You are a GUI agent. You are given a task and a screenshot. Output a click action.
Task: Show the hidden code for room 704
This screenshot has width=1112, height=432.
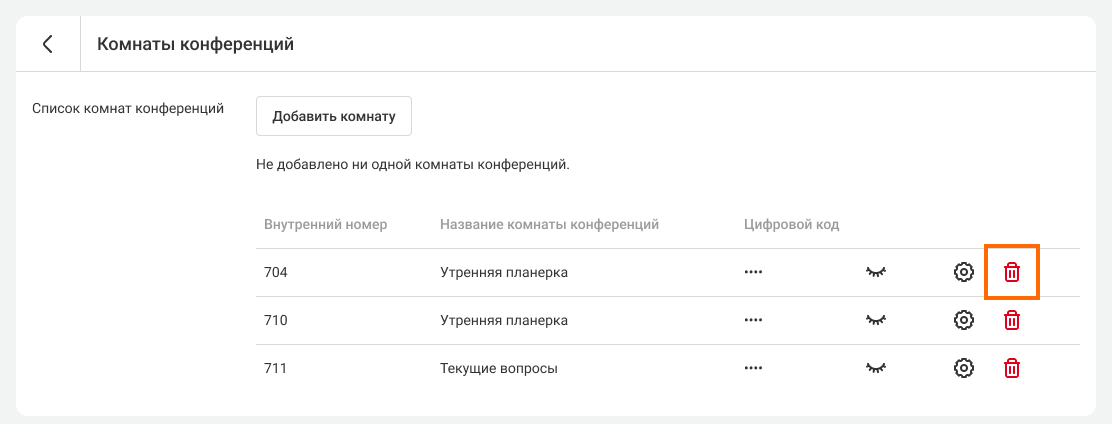pyautogui.click(x=876, y=272)
